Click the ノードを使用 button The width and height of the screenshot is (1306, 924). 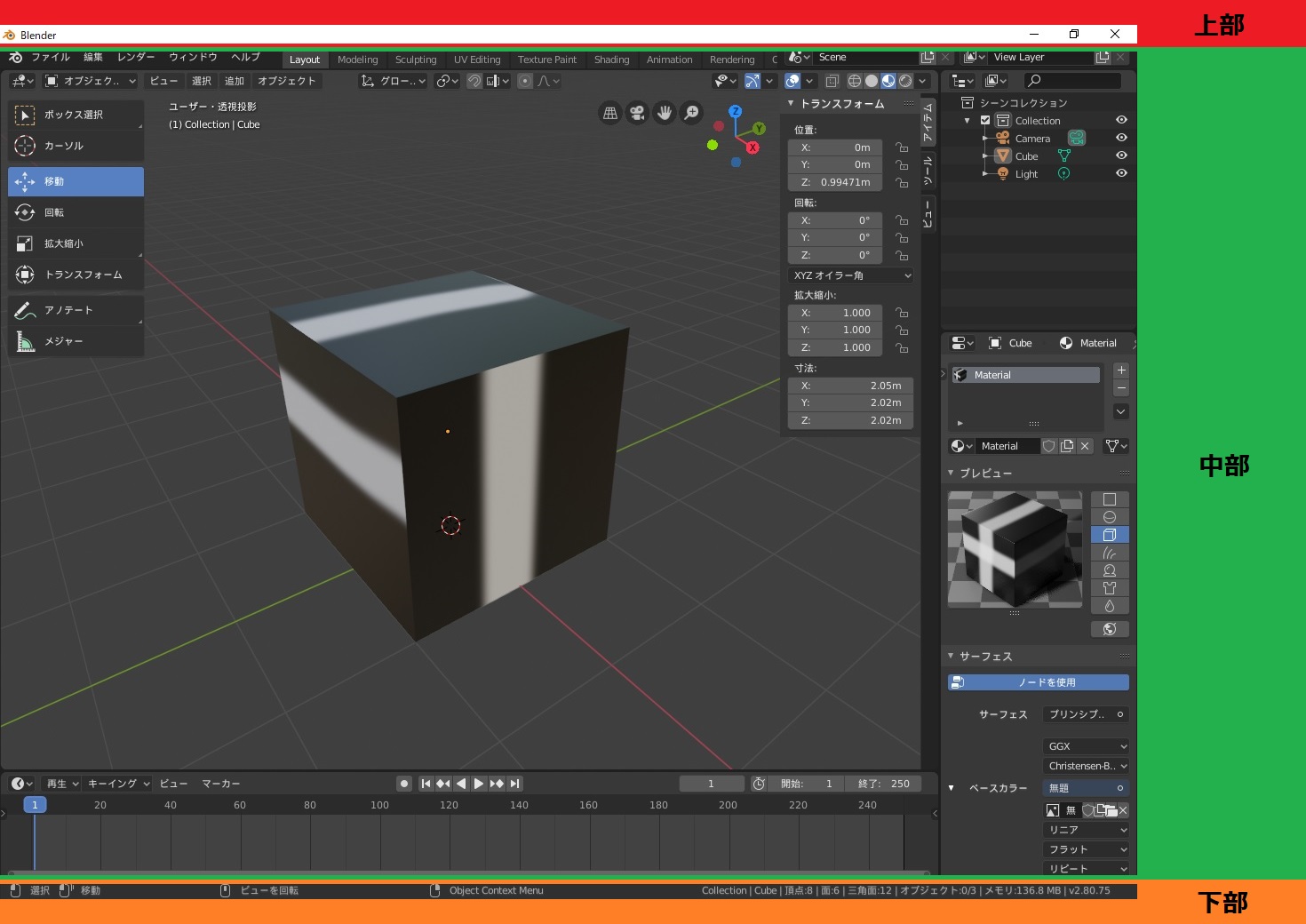(1039, 682)
